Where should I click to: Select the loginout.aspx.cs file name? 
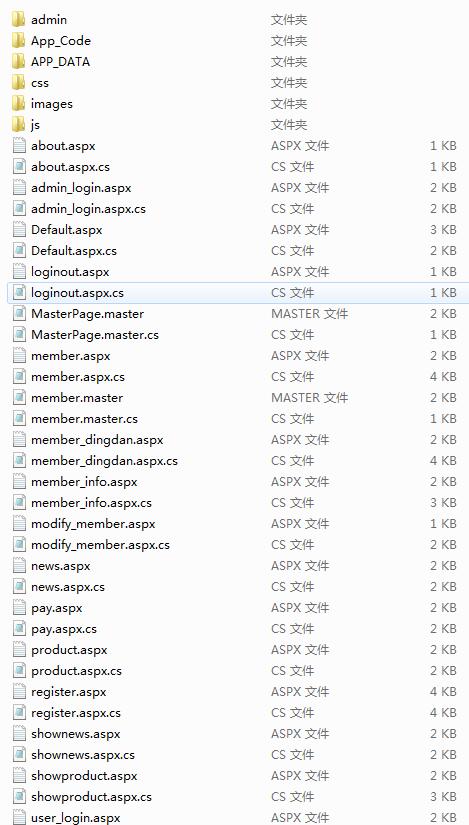pyautogui.click(x=77, y=293)
